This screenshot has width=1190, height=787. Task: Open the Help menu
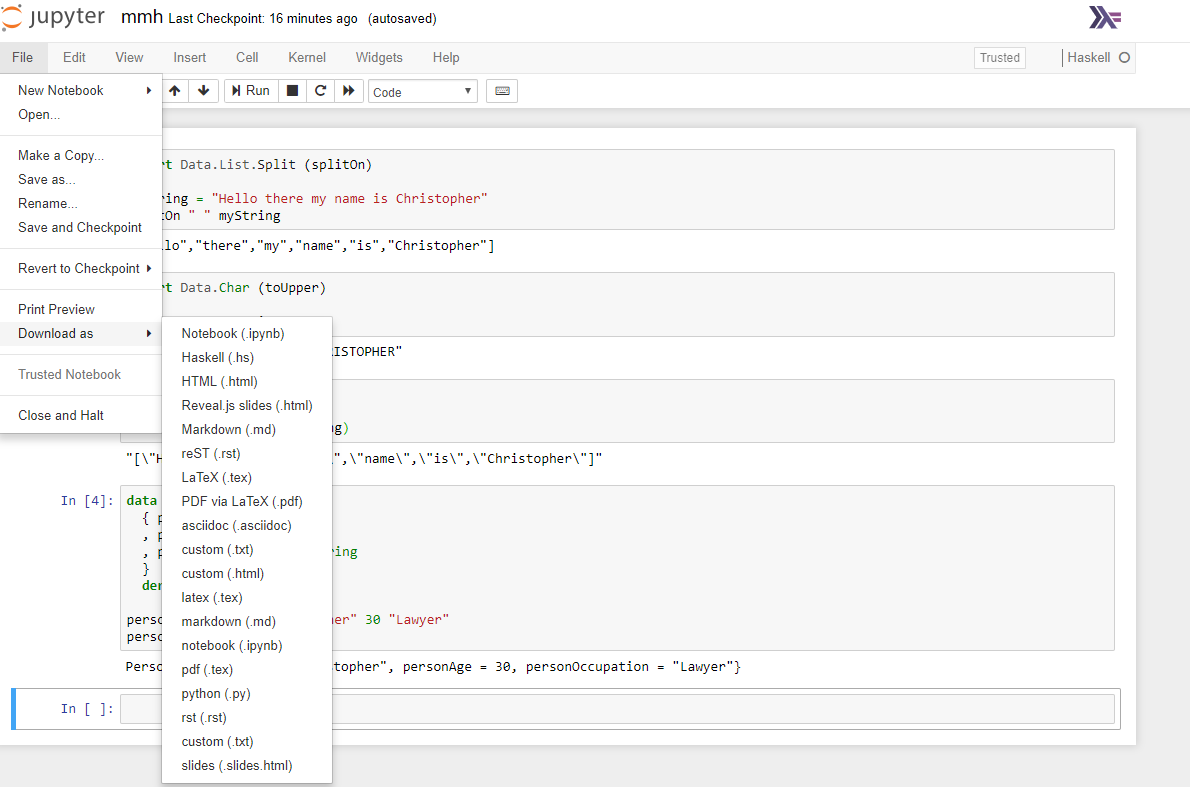click(446, 58)
